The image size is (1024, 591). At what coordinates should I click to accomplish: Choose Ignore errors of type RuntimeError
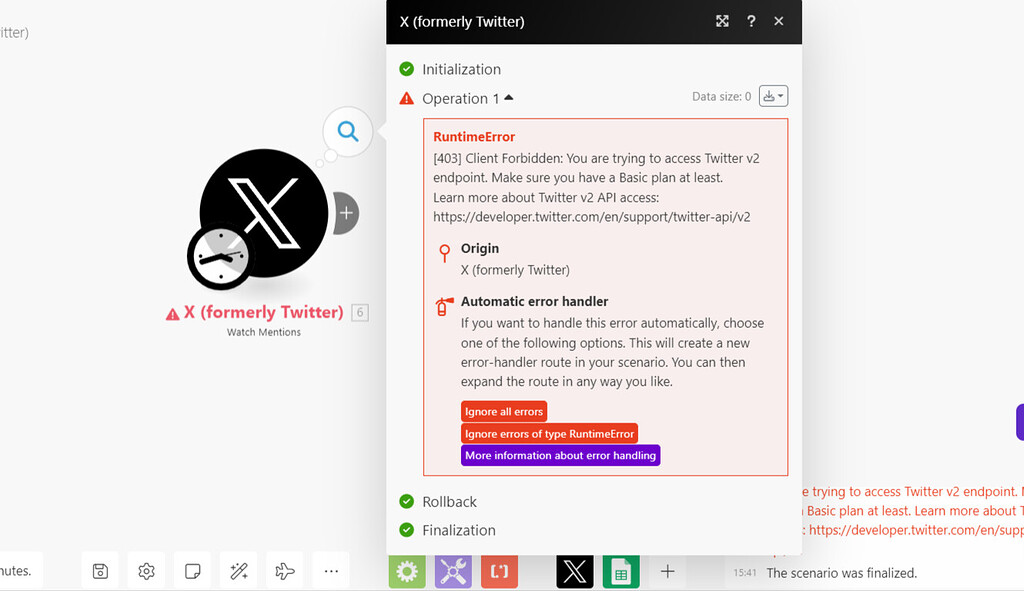point(549,433)
